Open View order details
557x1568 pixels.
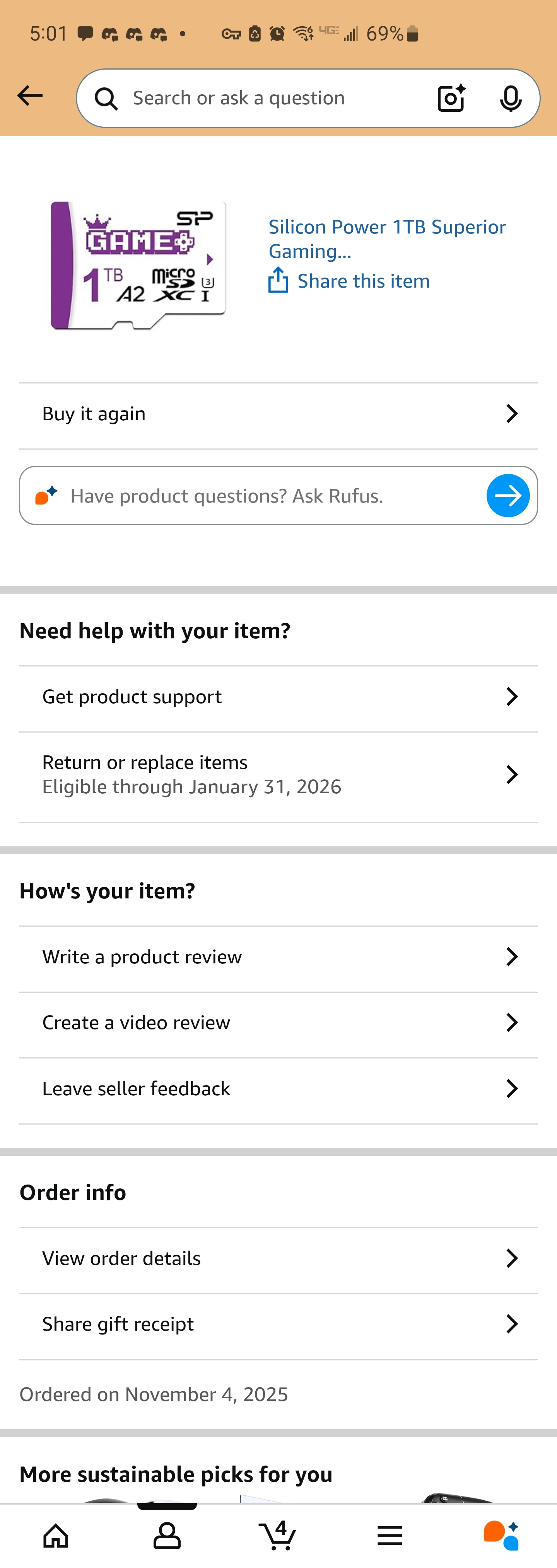pos(278,1258)
